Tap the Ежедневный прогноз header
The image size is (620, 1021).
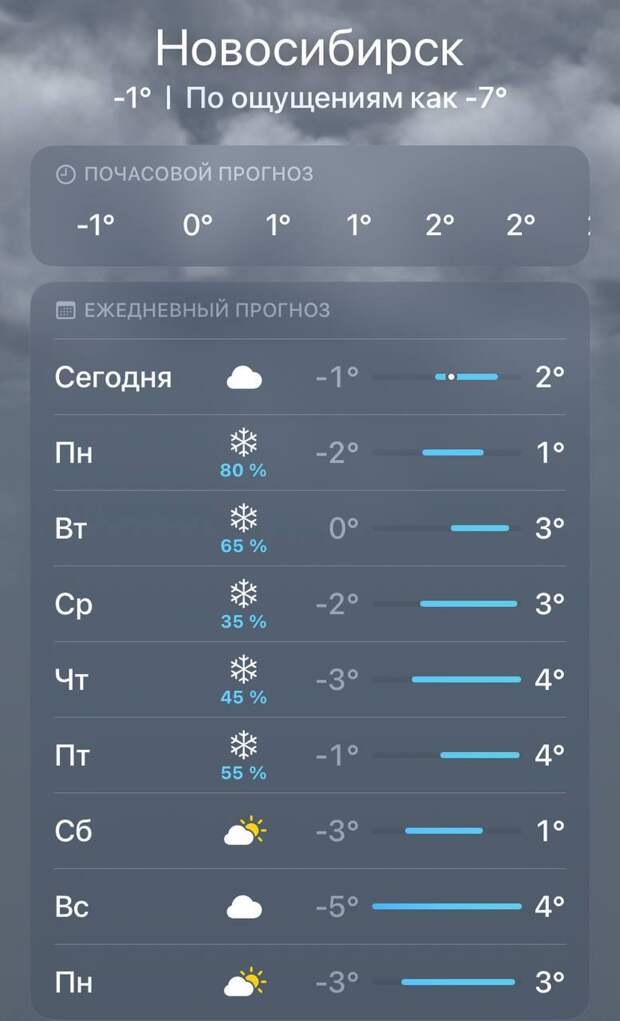206,310
